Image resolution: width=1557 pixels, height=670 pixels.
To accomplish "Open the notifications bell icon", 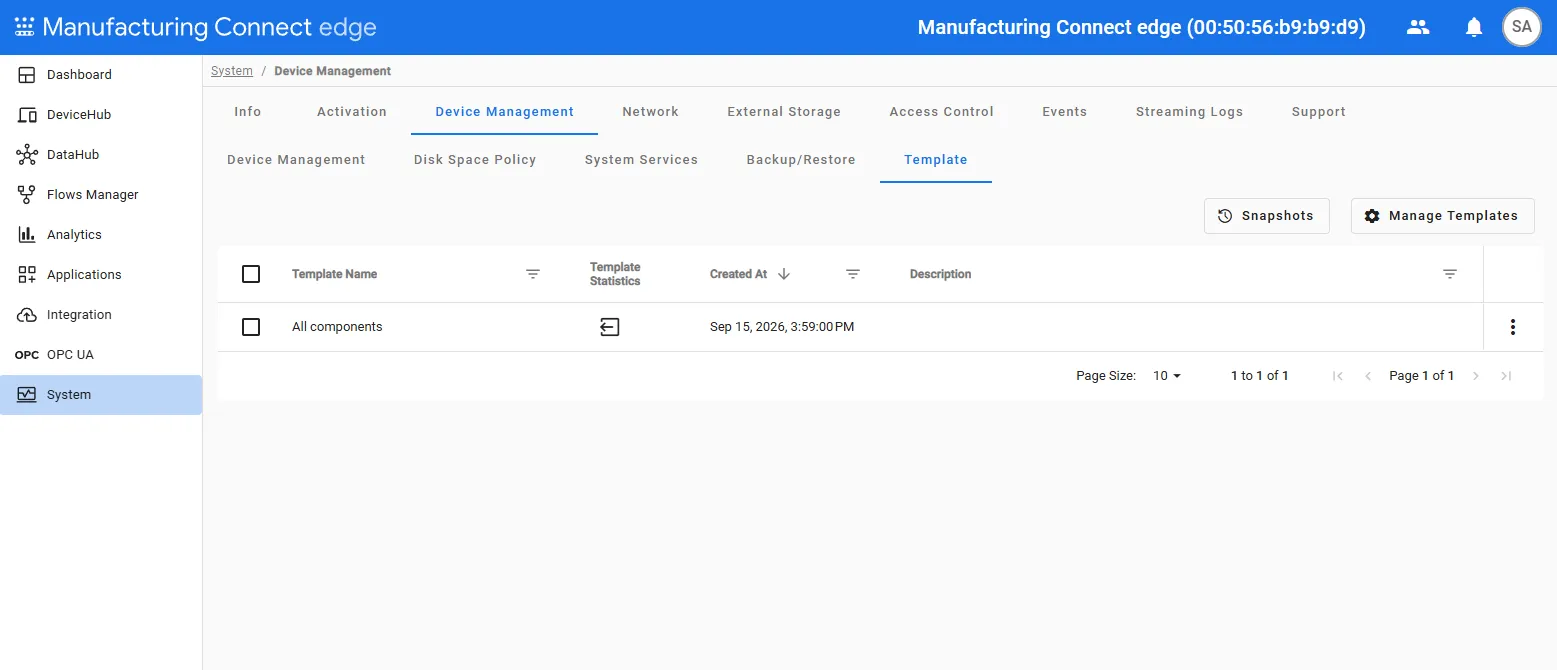I will pyautogui.click(x=1473, y=27).
